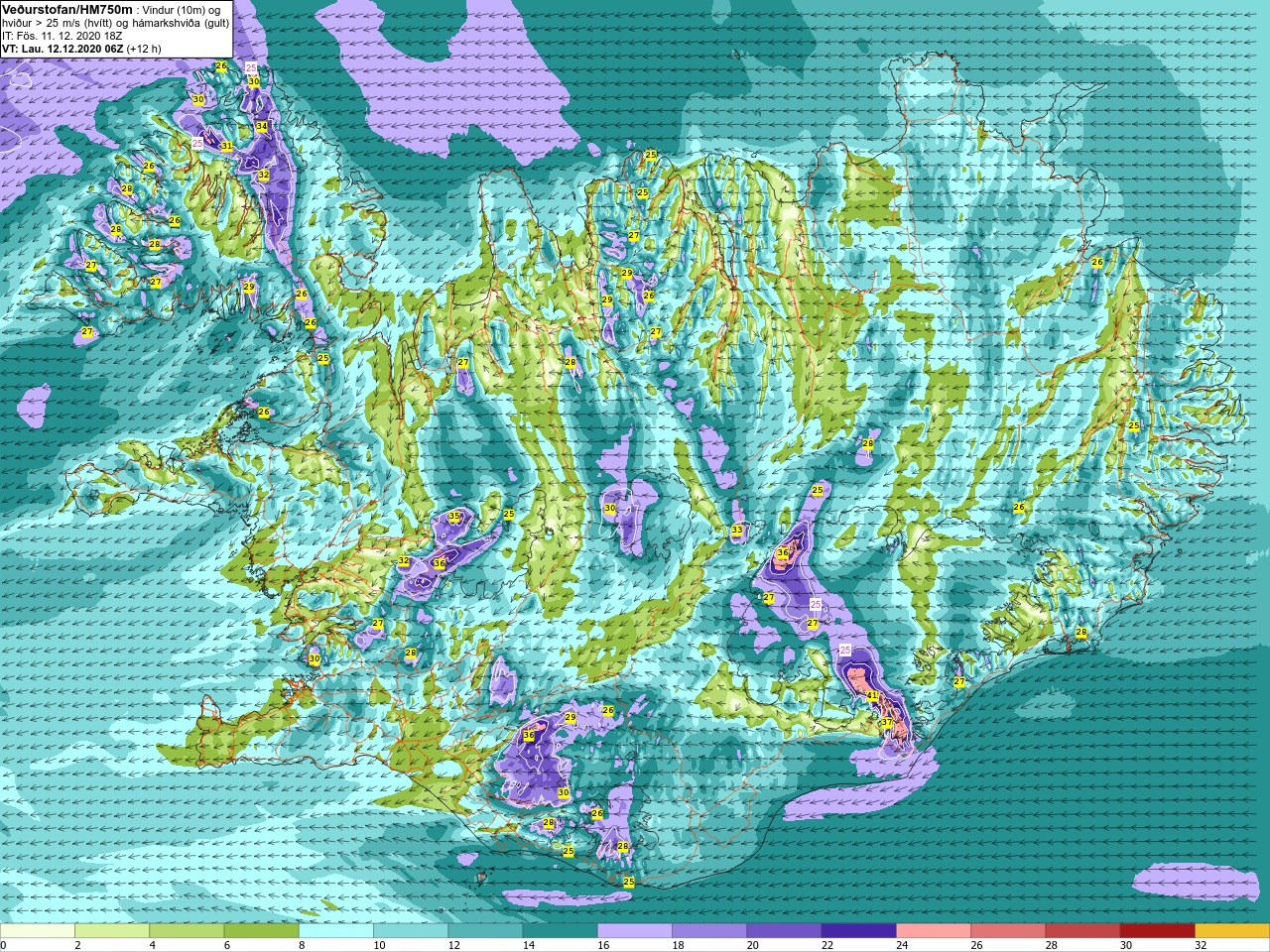1270x952 pixels.
Task: Click the 30–32 m/s dark red legend swatch
Action: tap(1157, 931)
